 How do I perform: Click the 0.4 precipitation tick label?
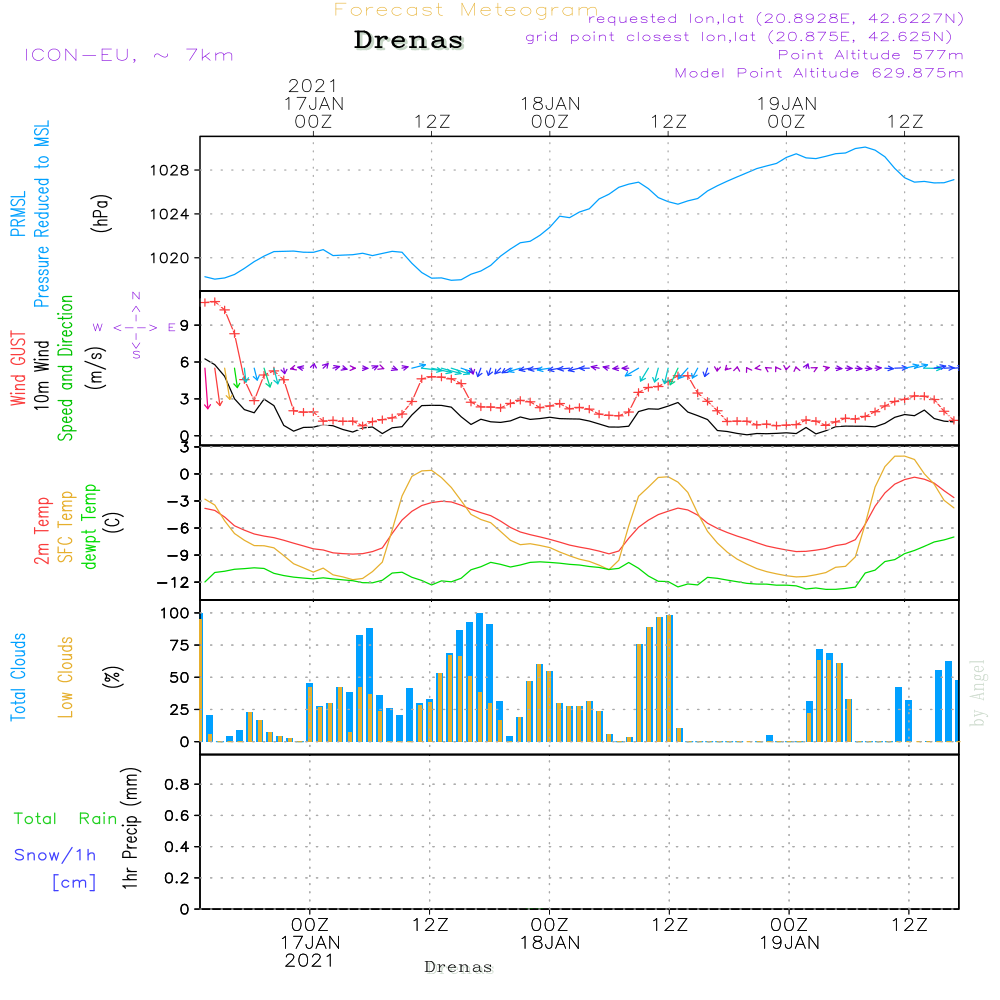[177, 847]
